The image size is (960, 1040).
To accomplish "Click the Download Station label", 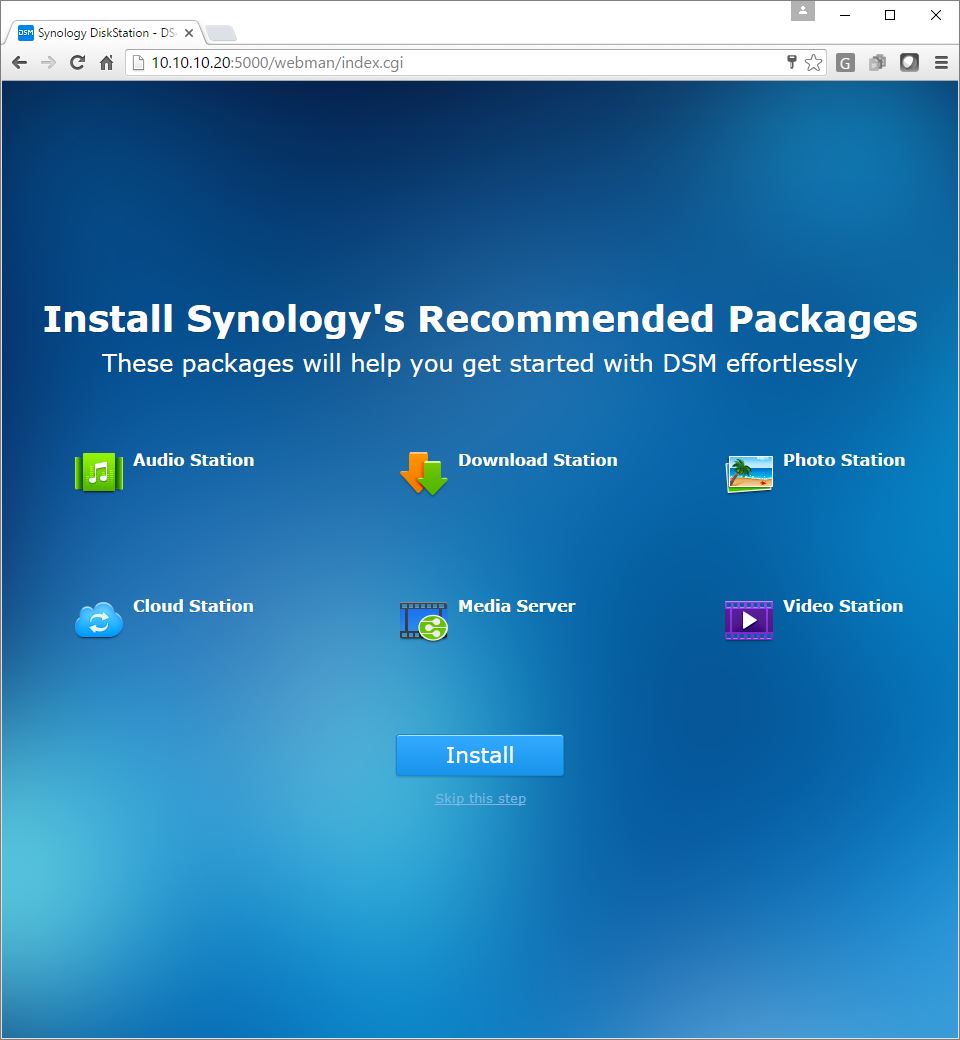I will click(537, 460).
